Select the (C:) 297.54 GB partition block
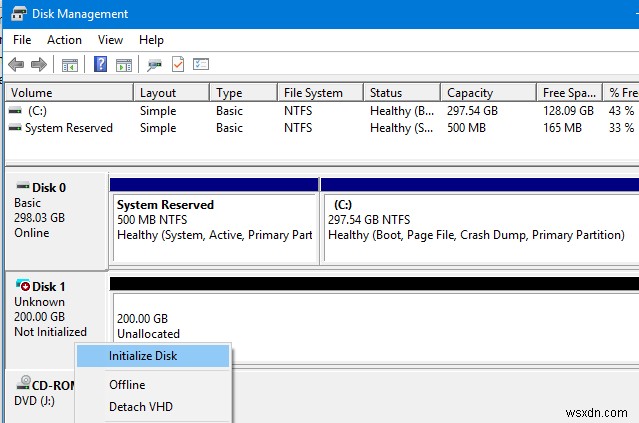The image size is (639, 423). point(480,221)
